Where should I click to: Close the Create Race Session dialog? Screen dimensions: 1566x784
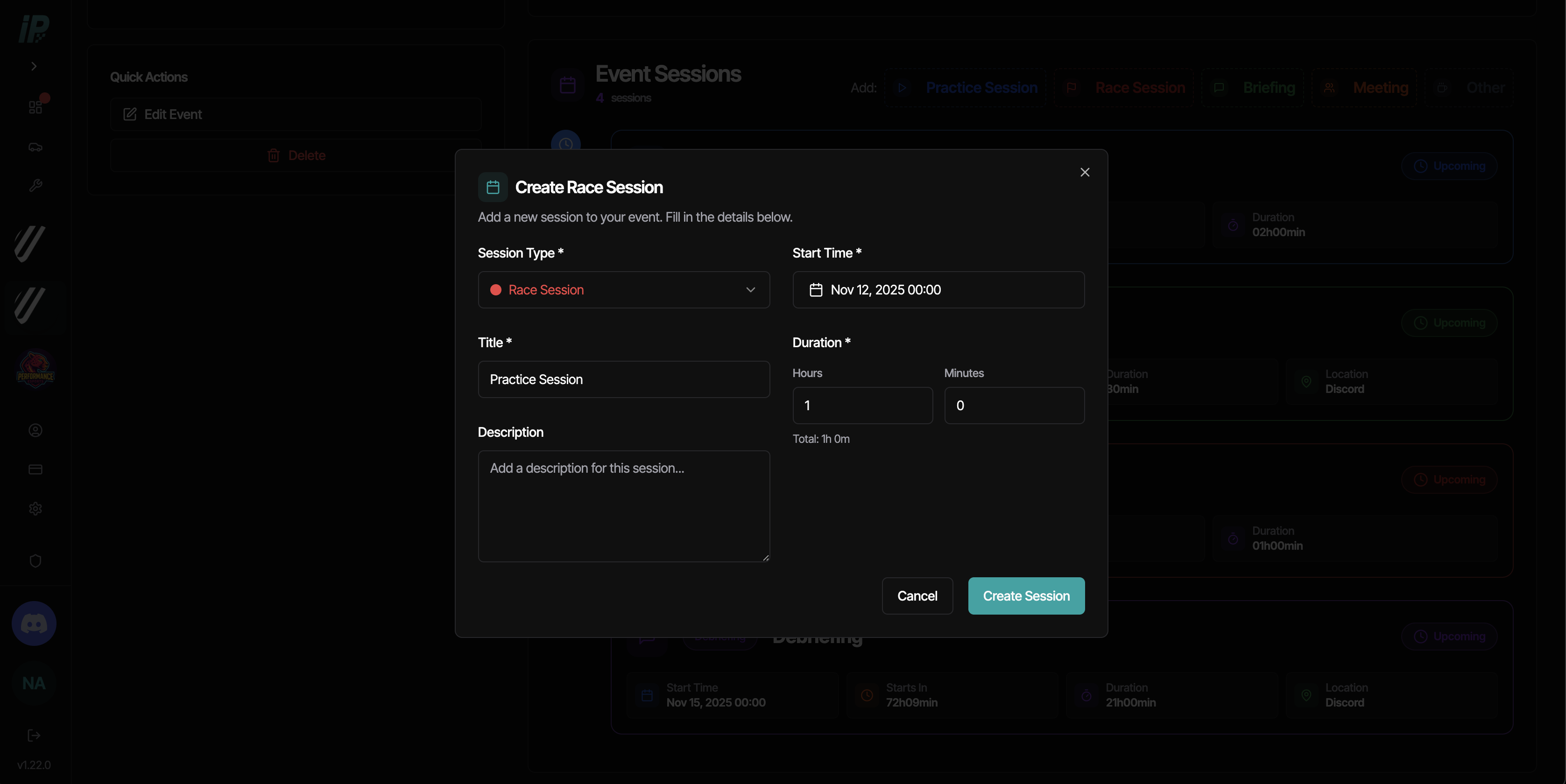(x=1085, y=173)
